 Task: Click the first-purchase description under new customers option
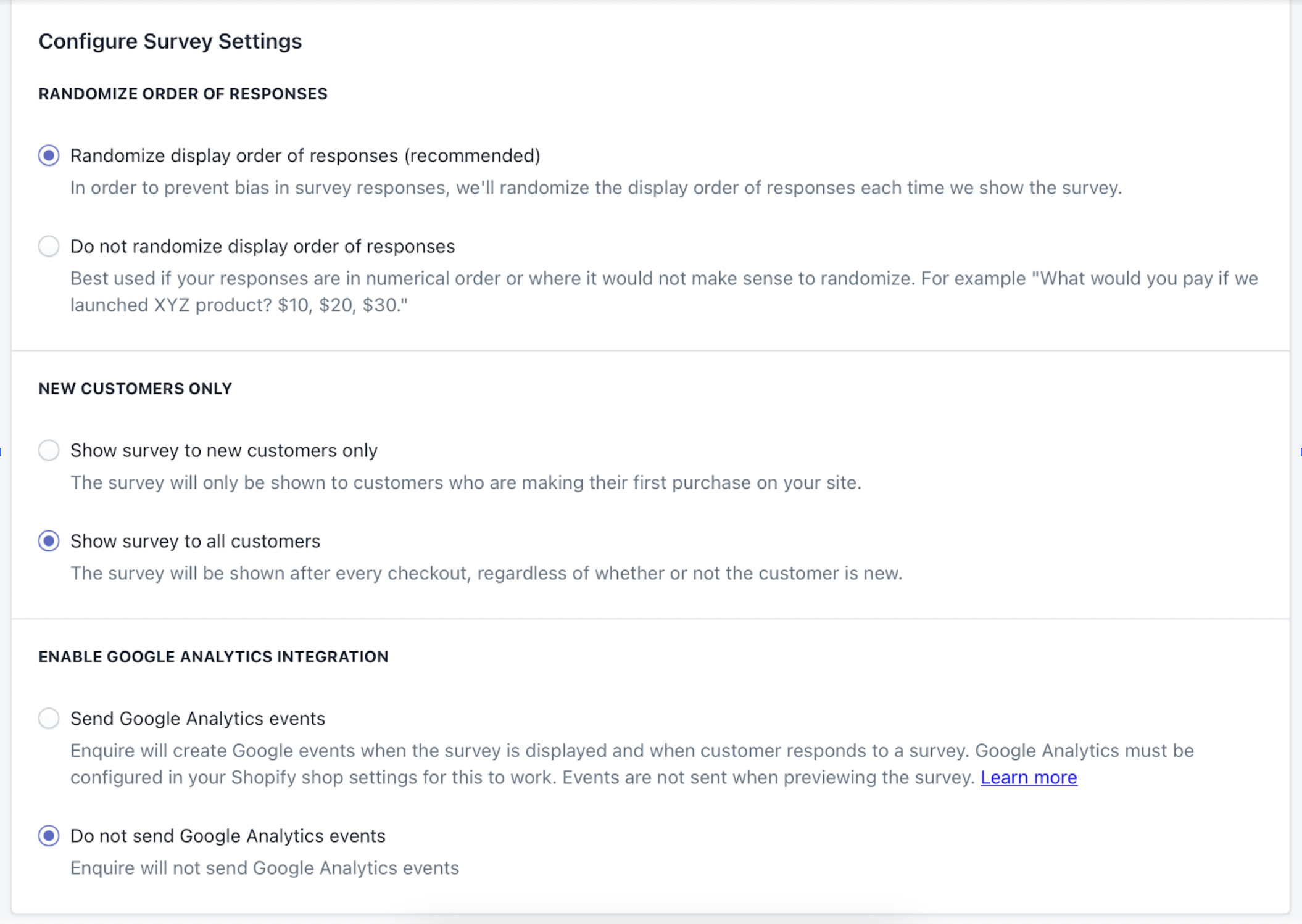click(466, 483)
